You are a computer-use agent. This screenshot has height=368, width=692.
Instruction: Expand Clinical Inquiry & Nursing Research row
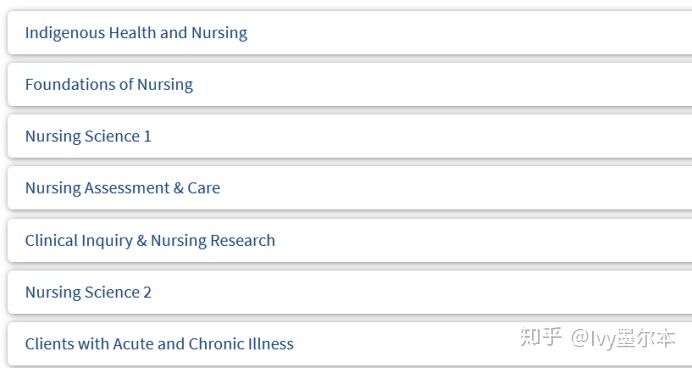pos(350,240)
